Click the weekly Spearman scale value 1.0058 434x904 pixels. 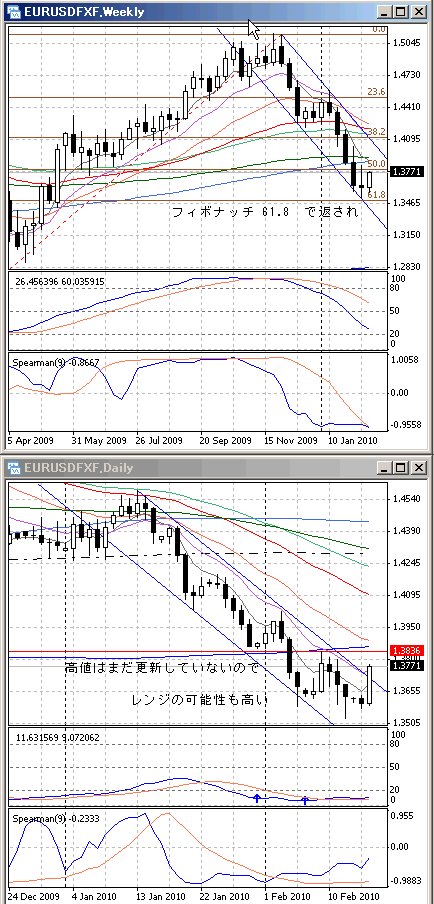click(407, 360)
